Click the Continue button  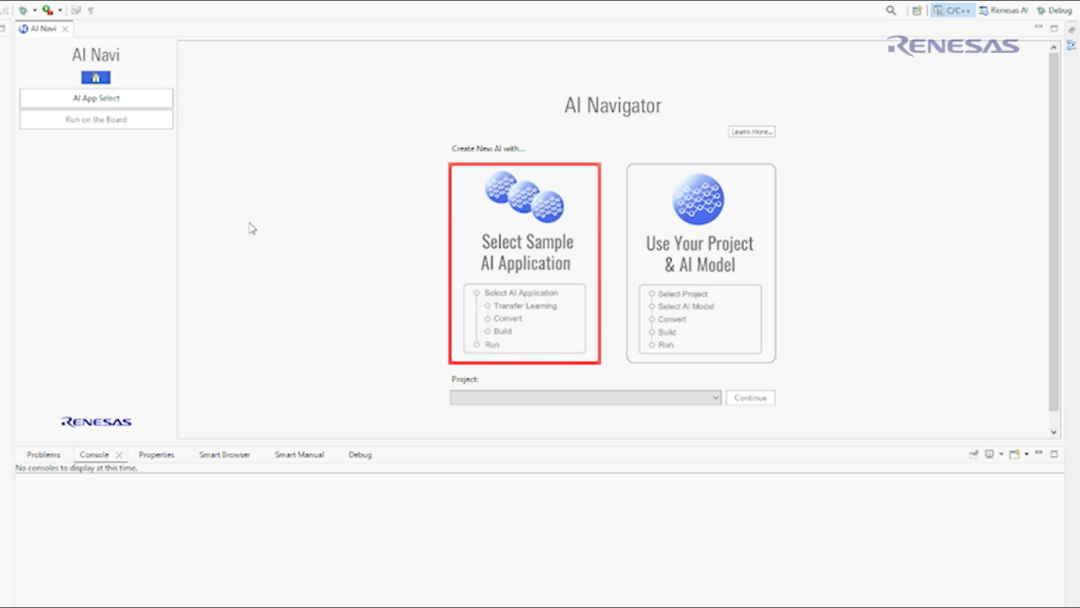click(x=750, y=398)
